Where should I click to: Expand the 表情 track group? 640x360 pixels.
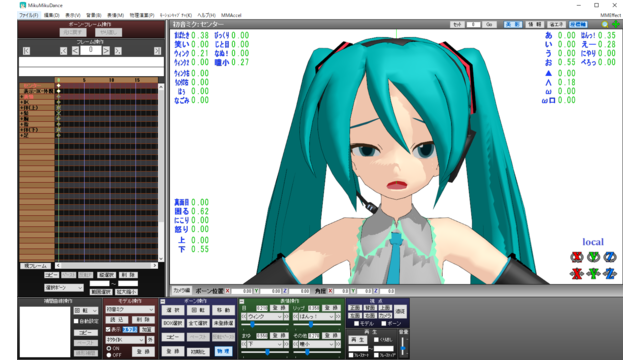coord(22,97)
